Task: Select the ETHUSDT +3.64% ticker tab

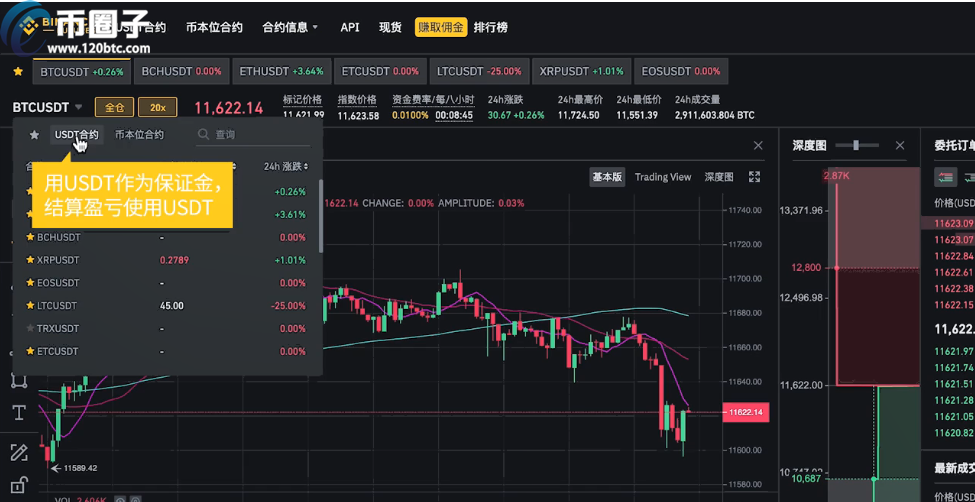Action: tap(282, 72)
